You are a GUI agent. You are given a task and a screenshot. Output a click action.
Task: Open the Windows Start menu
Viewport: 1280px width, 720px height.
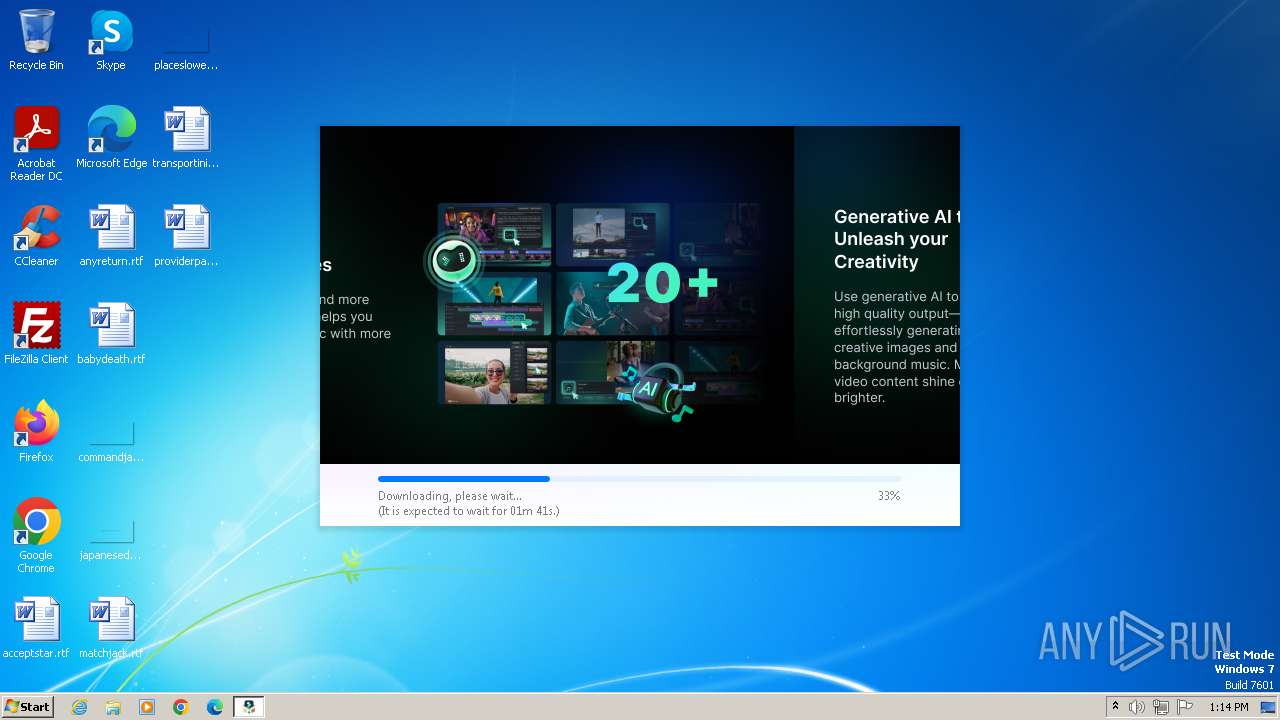click(27, 707)
